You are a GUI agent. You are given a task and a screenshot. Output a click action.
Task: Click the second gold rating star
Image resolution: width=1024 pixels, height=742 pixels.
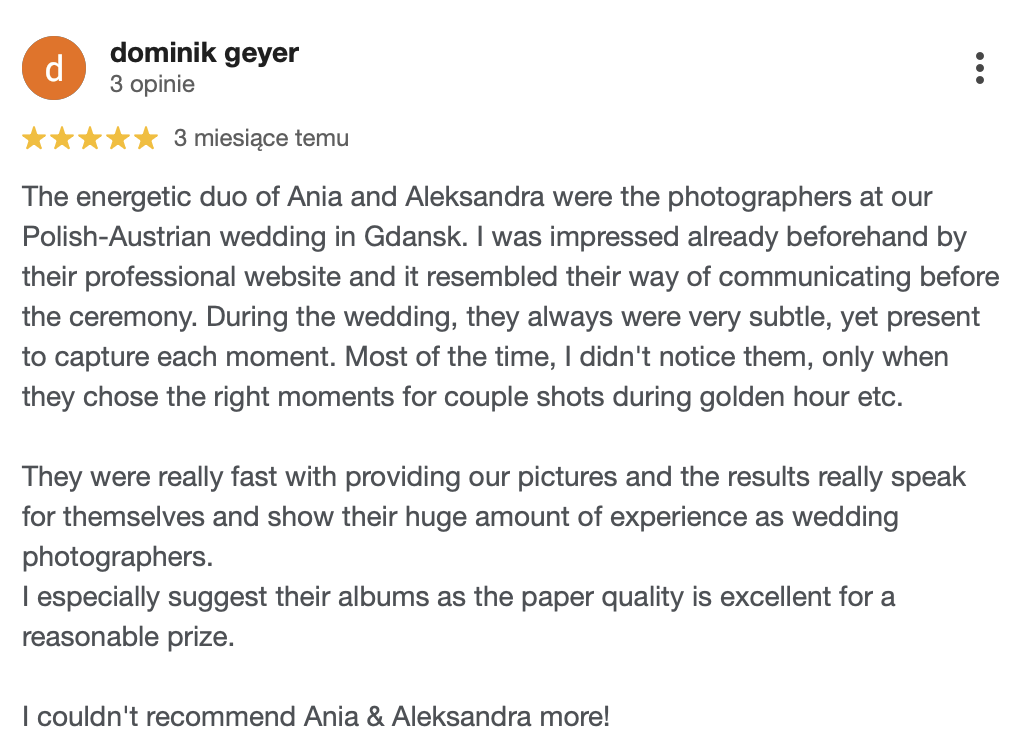coord(62,139)
